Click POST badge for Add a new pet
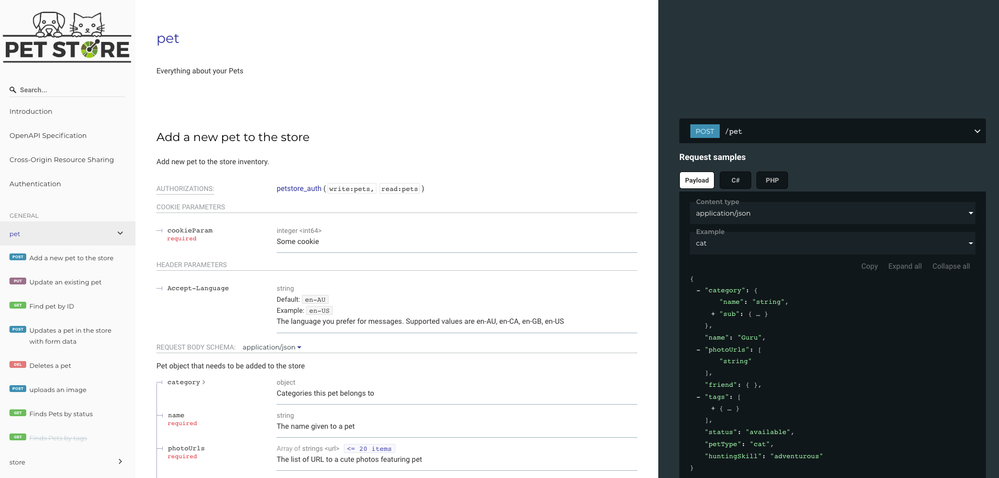 [x=18, y=258]
